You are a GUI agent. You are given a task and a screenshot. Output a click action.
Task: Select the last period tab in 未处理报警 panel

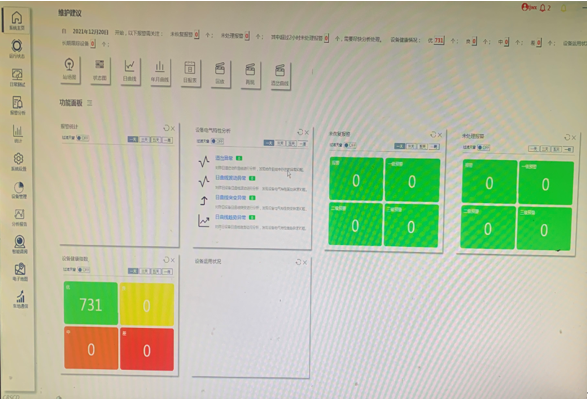click(568, 150)
